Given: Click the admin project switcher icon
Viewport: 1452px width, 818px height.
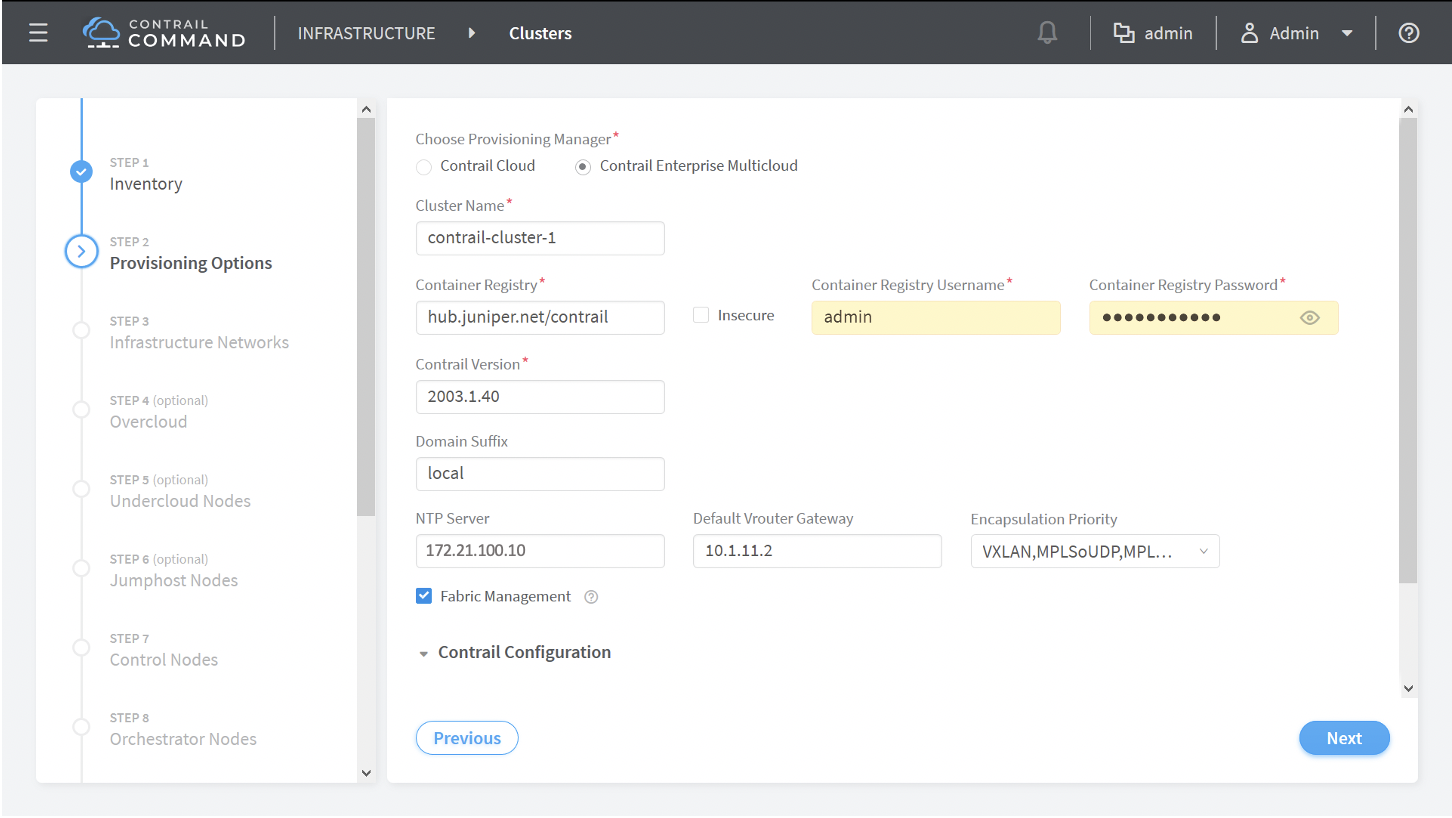Looking at the screenshot, I should [x=1124, y=33].
